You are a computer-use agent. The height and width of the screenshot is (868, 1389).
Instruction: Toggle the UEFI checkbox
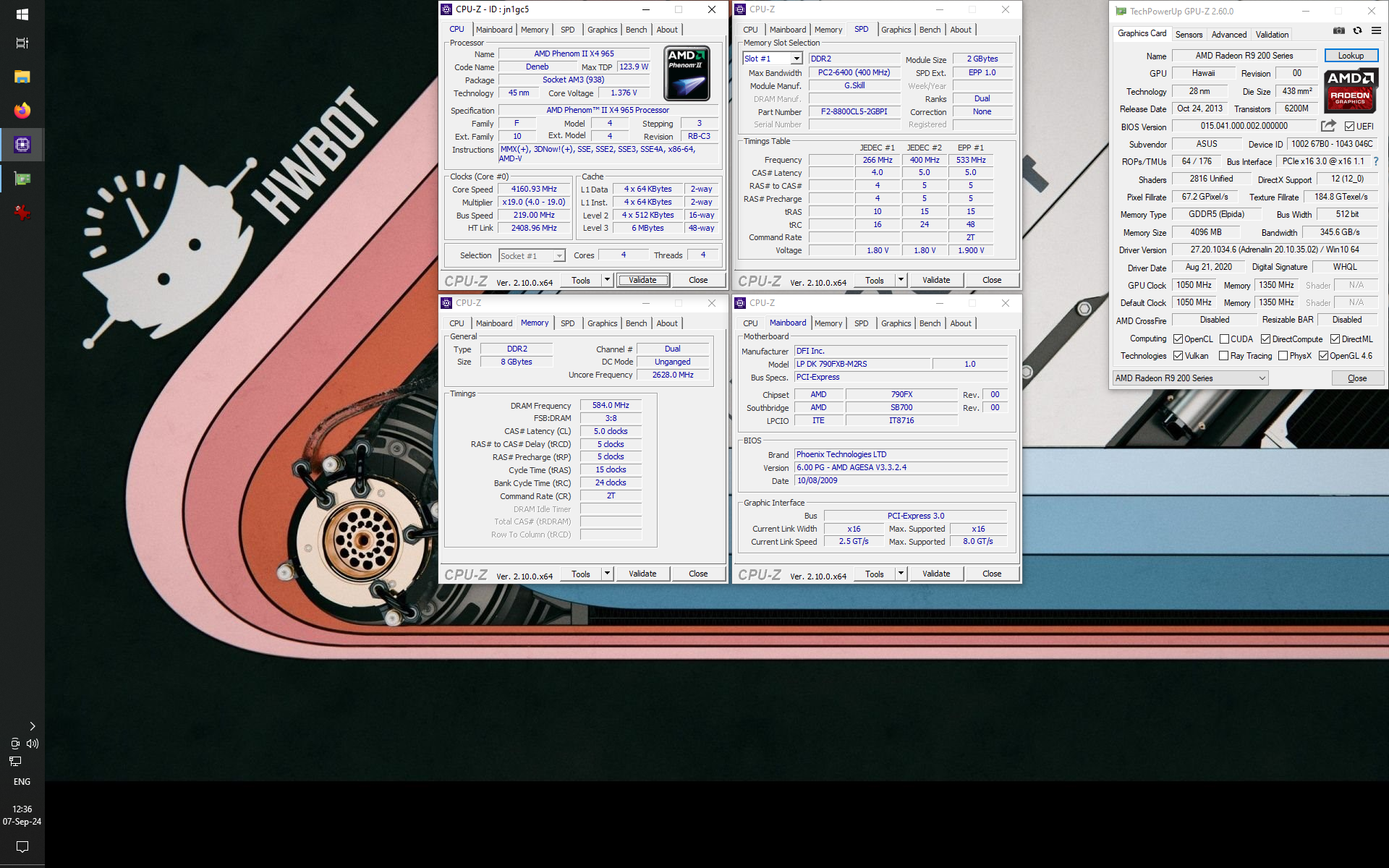click(x=1349, y=127)
